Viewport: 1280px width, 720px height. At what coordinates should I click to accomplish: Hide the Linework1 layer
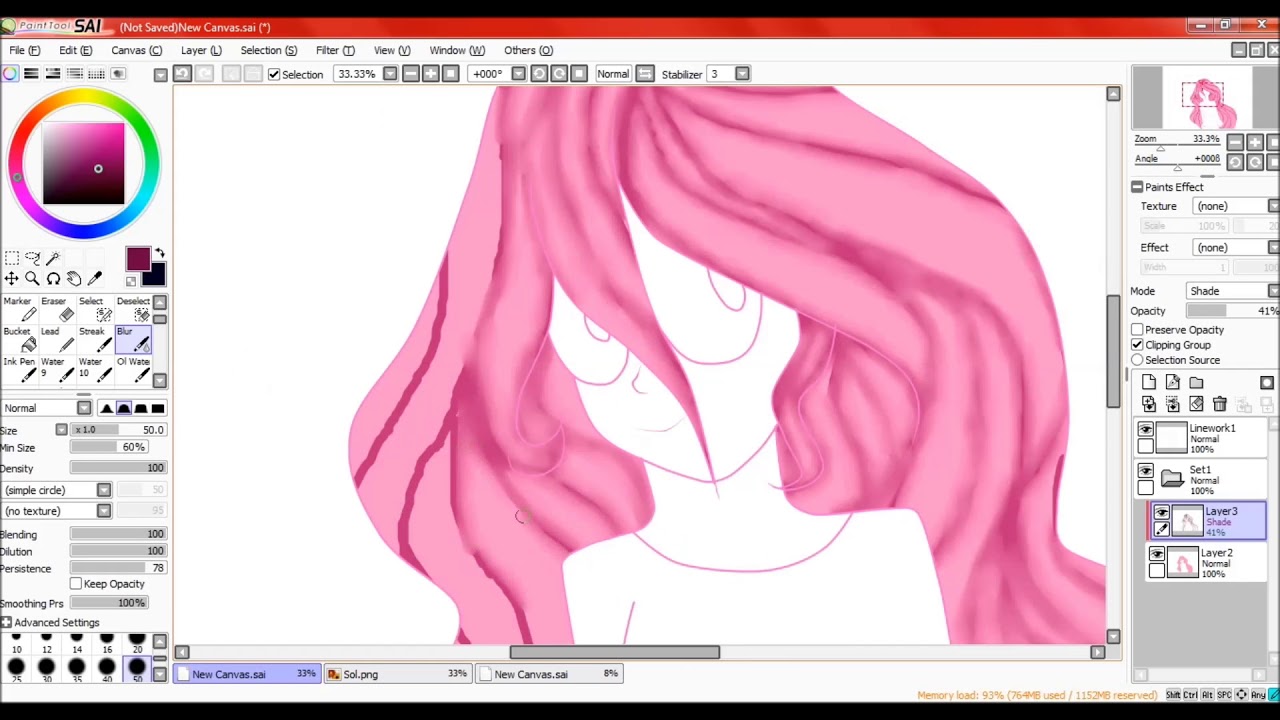click(1146, 430)
